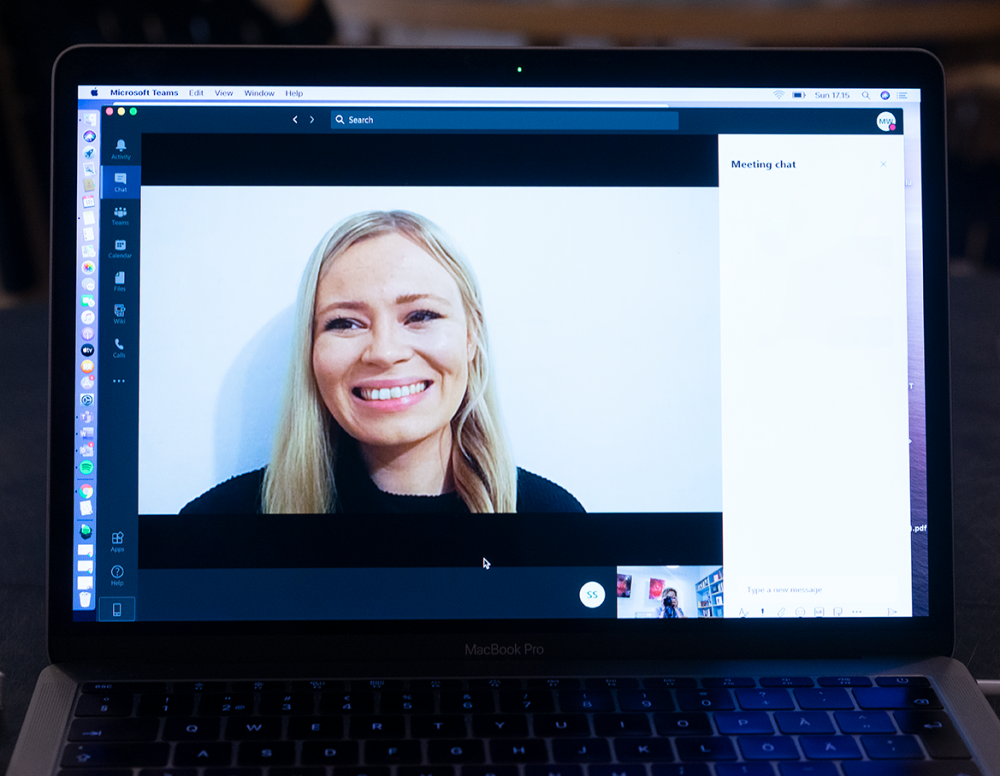This screenshot has width=1000, height=776.
Task: Open the Calls section
Action: tap(119, 347)
